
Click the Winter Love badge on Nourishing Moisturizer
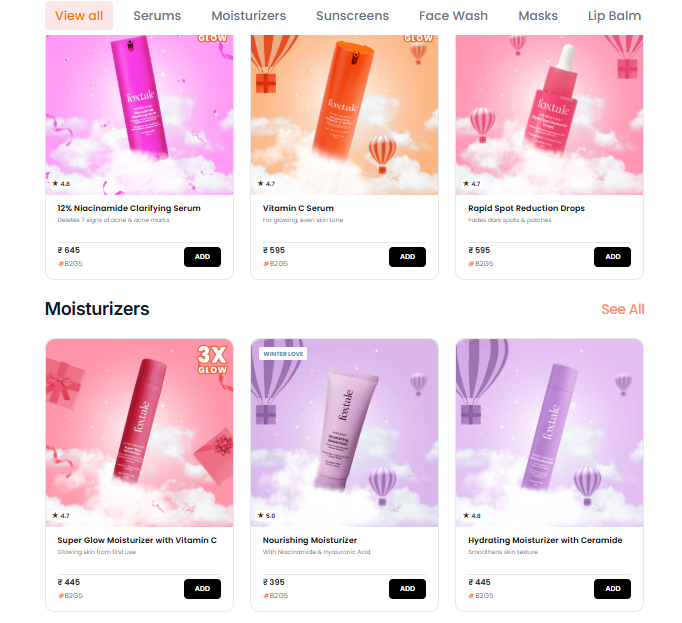283,354
